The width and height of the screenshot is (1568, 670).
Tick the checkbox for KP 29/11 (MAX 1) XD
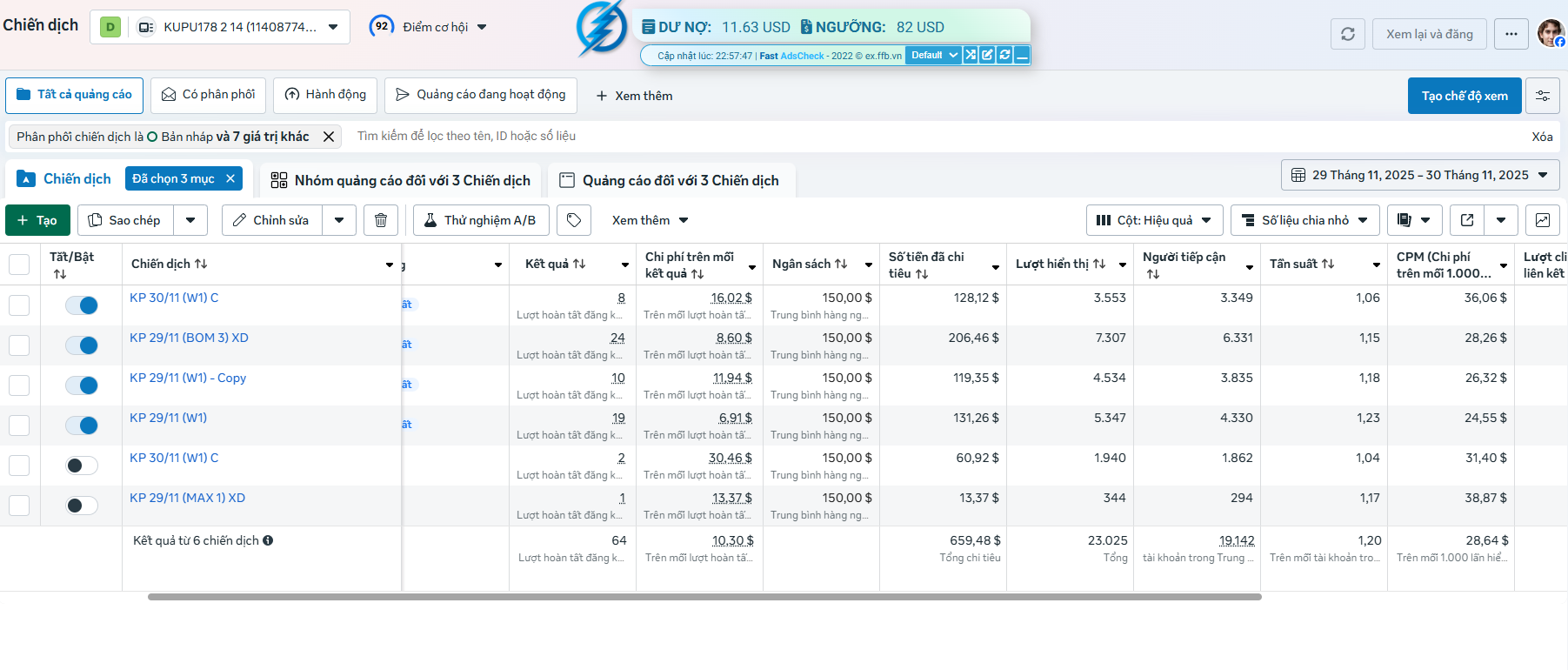[x=19, y=506]
